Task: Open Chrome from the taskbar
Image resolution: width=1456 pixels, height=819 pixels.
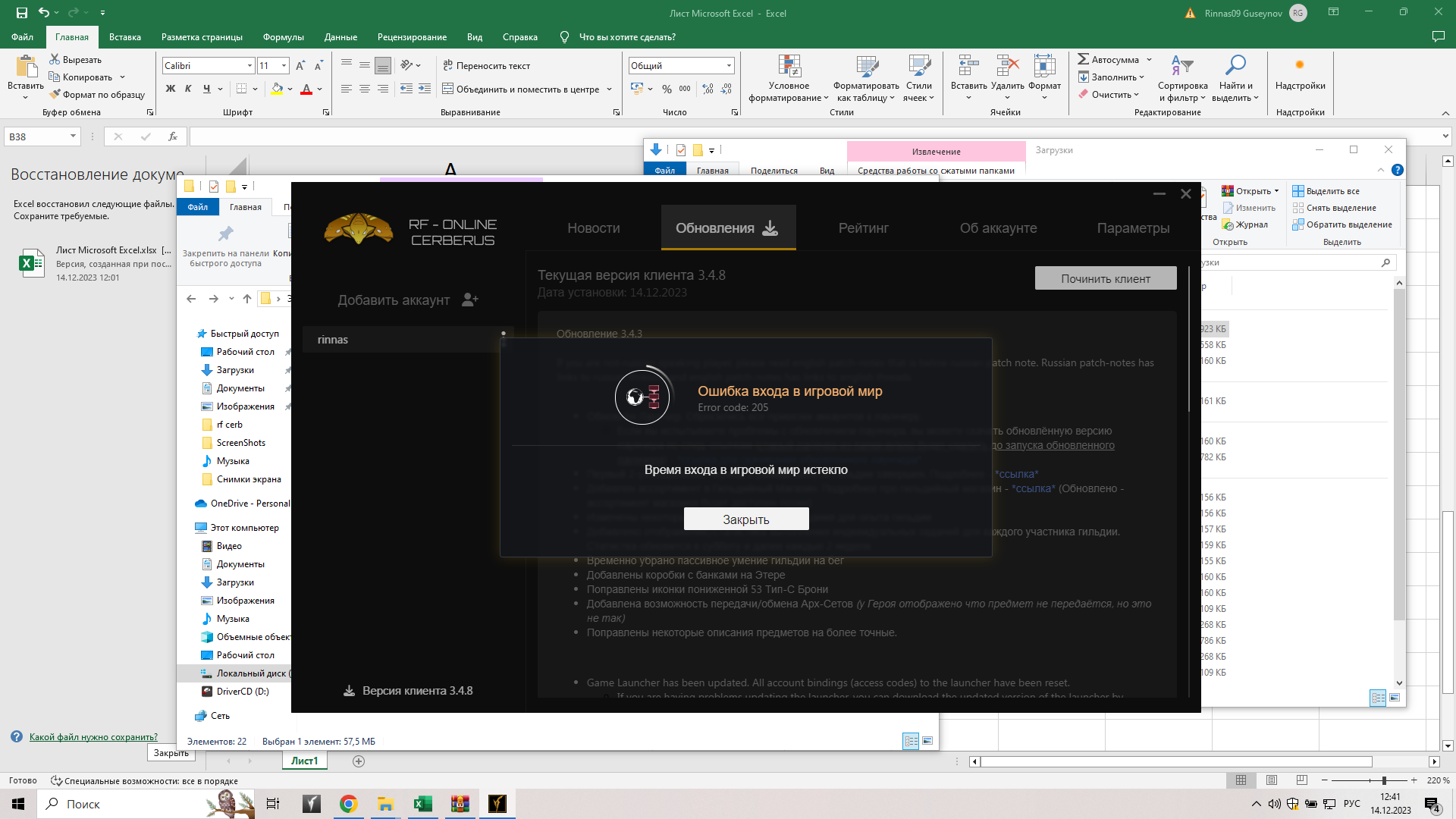Action: 349,804
